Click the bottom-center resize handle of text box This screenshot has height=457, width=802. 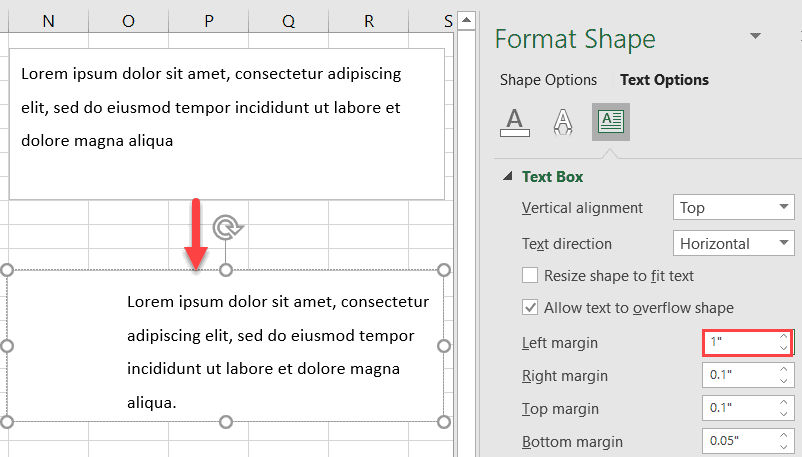click(226, 421)
